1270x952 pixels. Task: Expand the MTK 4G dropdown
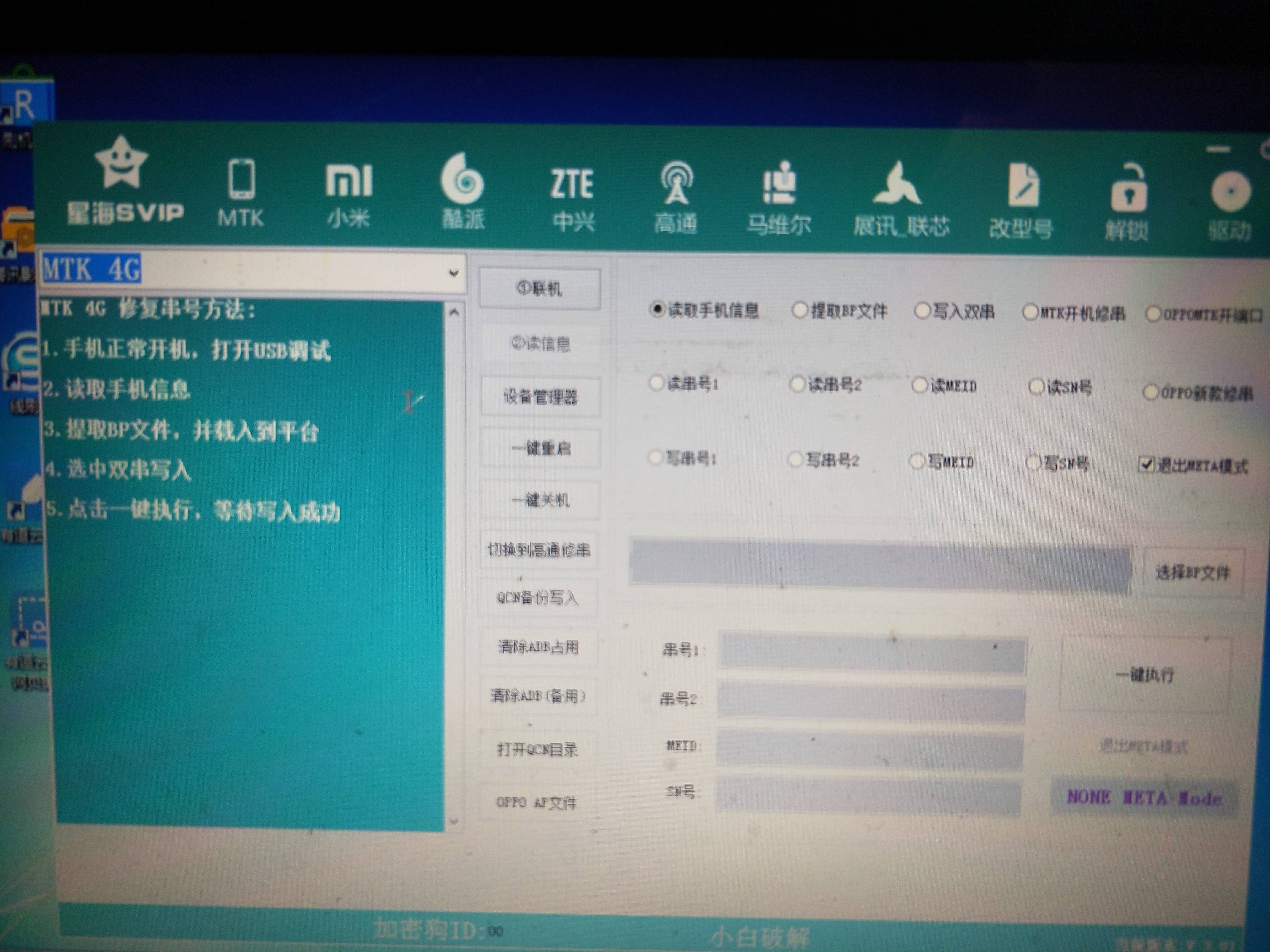coord(454,273)
